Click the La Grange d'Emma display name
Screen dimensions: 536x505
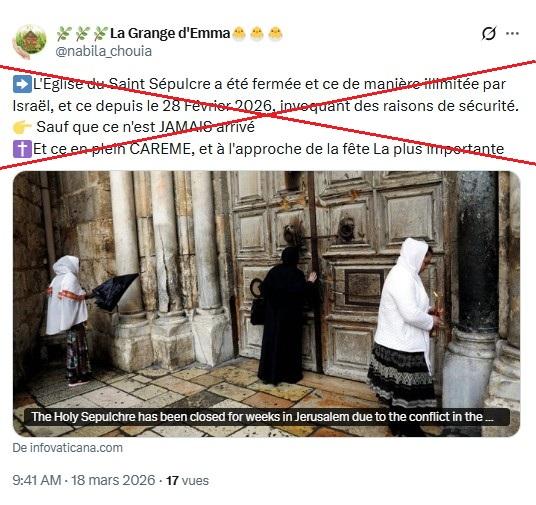170,33
